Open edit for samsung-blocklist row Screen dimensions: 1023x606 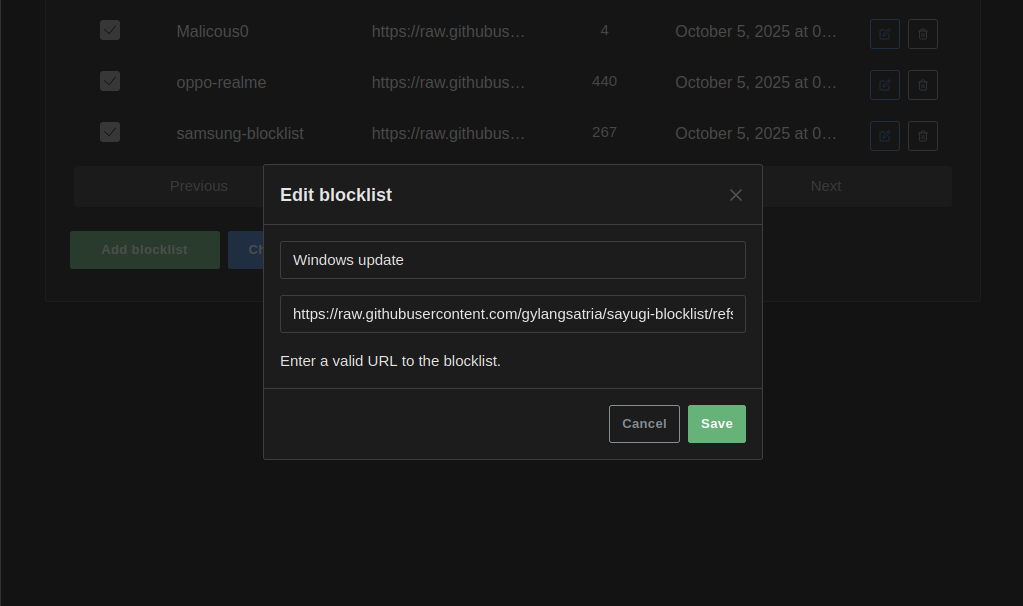coord(884,136)
